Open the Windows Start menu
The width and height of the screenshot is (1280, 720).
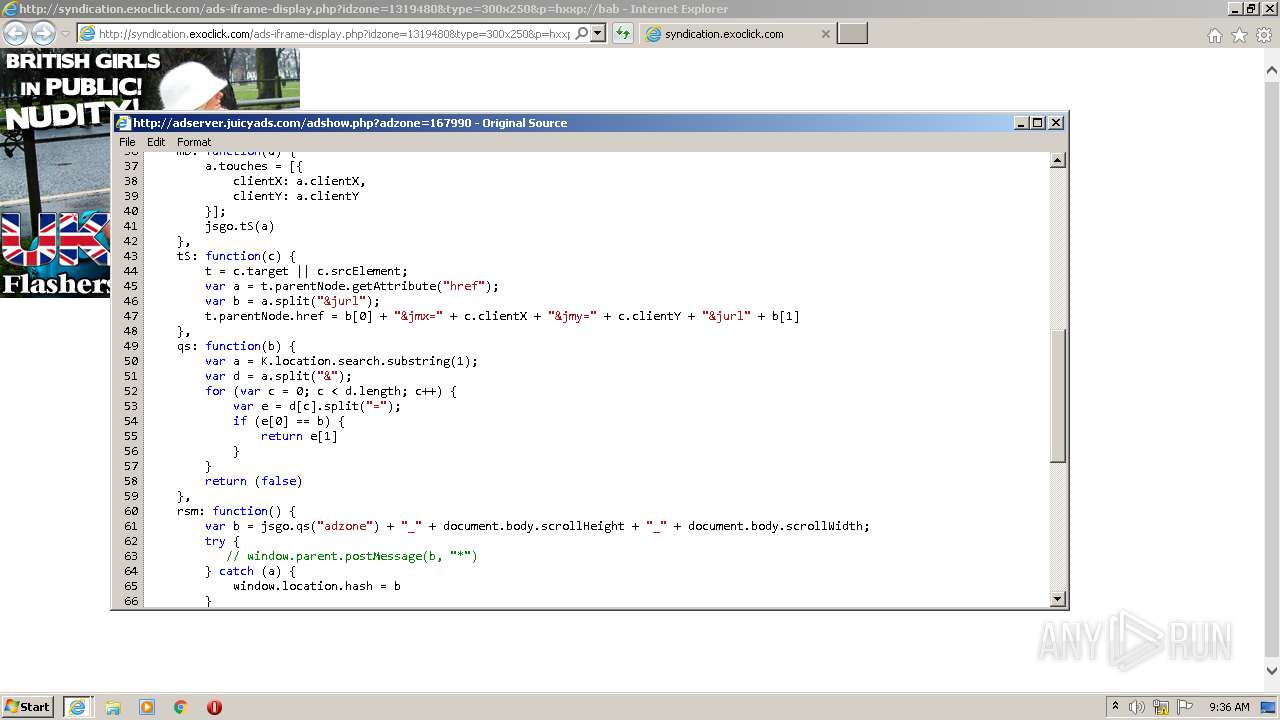tap(28, 706)
